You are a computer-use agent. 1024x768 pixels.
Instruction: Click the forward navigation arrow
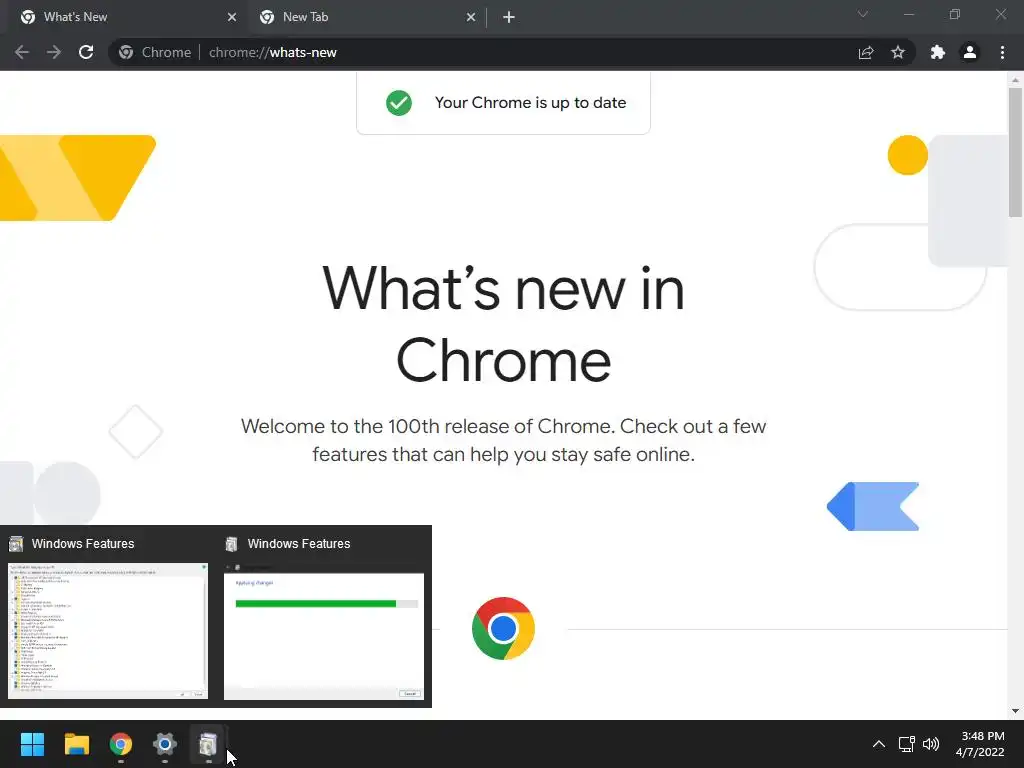pos(54,52)
